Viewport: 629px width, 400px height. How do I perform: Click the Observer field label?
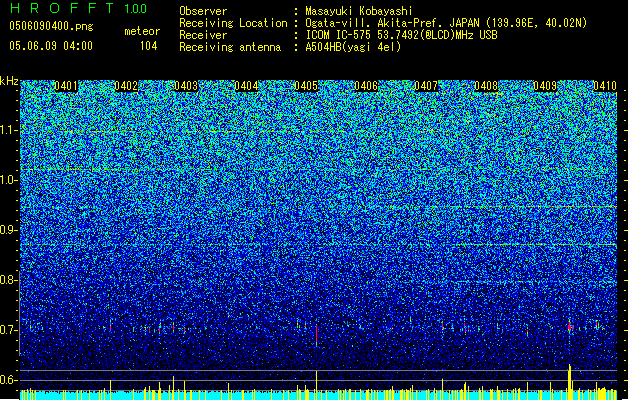(x=203, y=11)
